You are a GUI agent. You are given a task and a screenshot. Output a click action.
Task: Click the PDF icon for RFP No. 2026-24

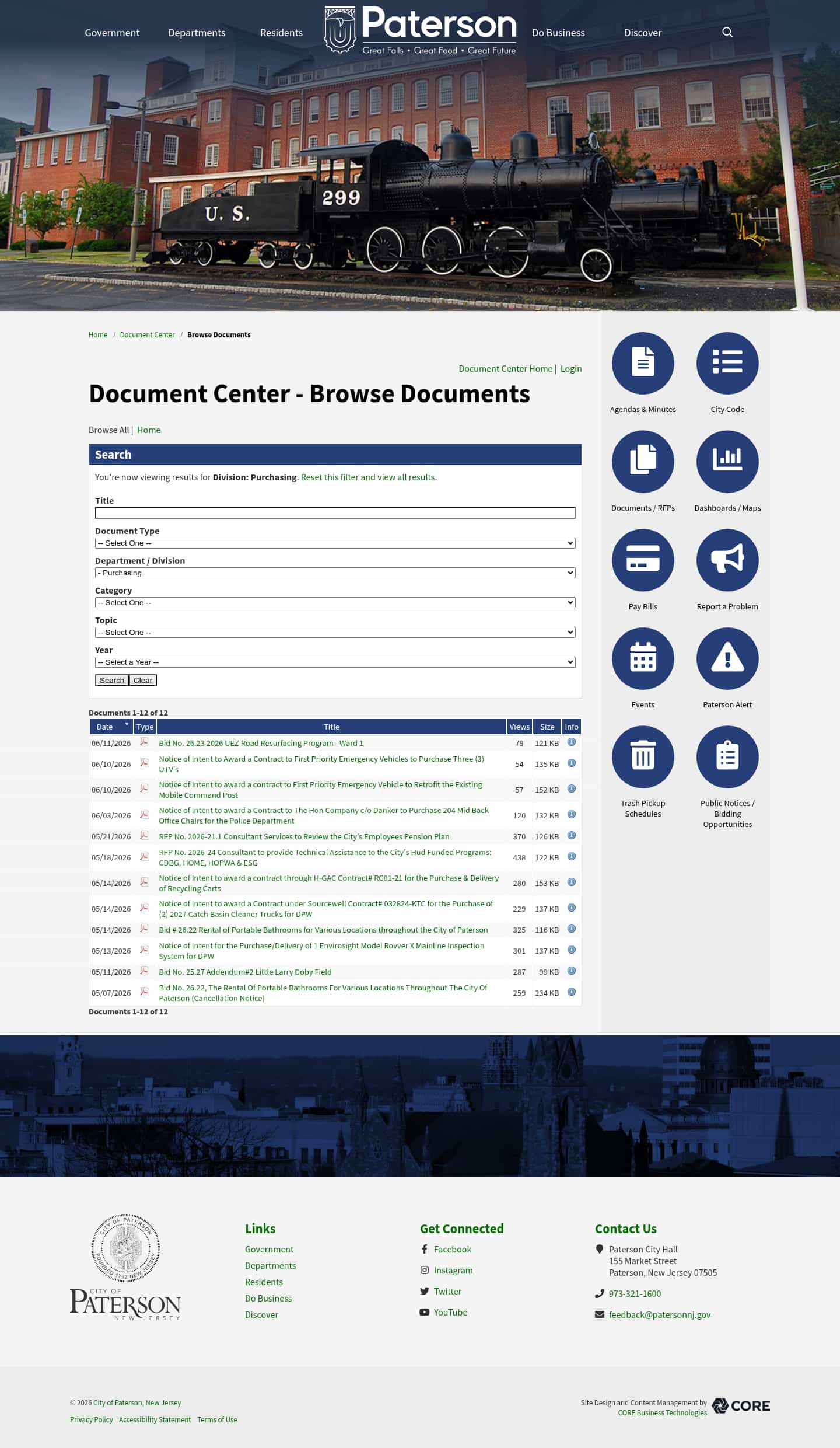pyautogui.click(x=145, y=857)
